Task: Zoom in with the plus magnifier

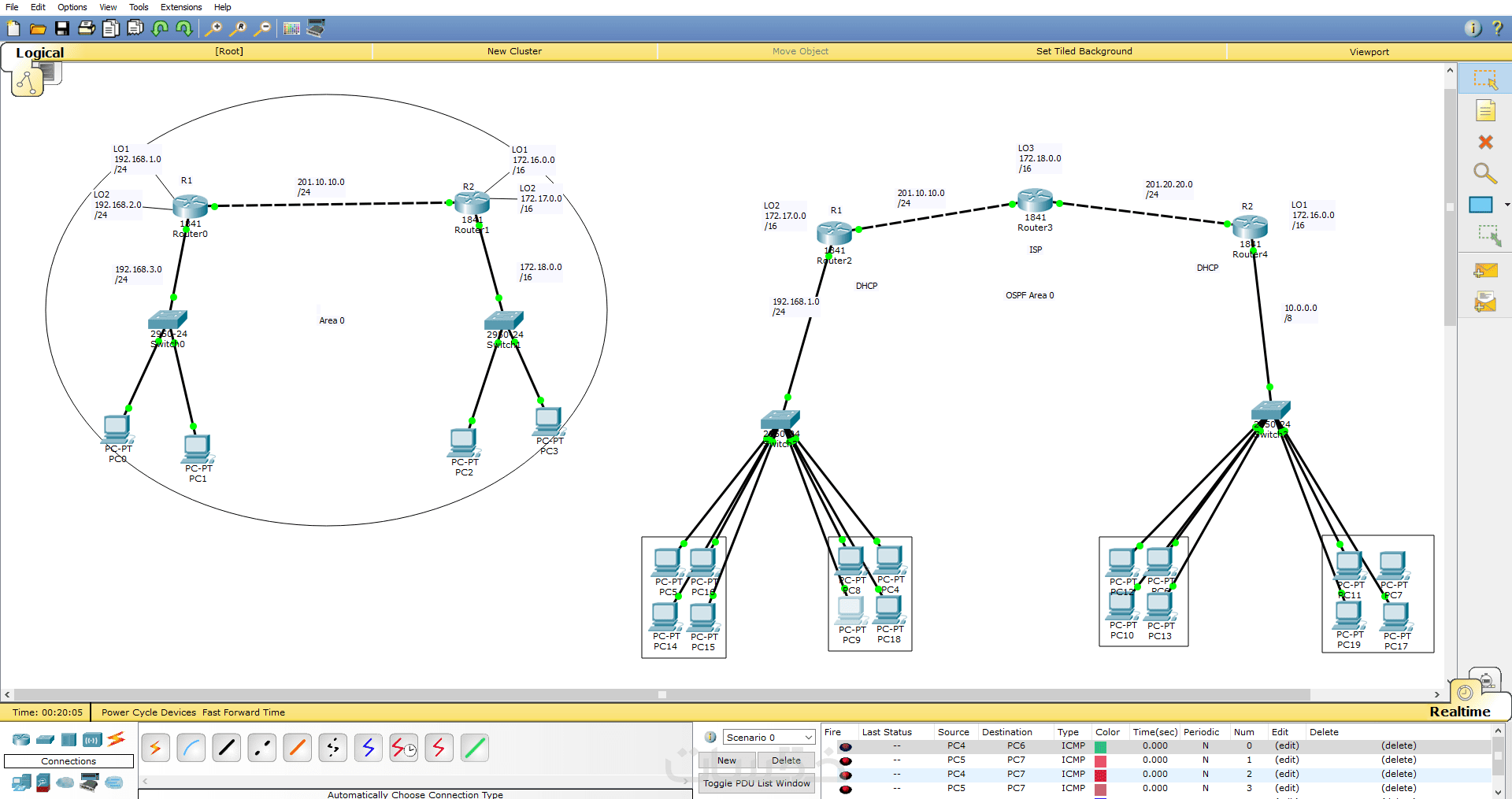Action: [213, 29]
